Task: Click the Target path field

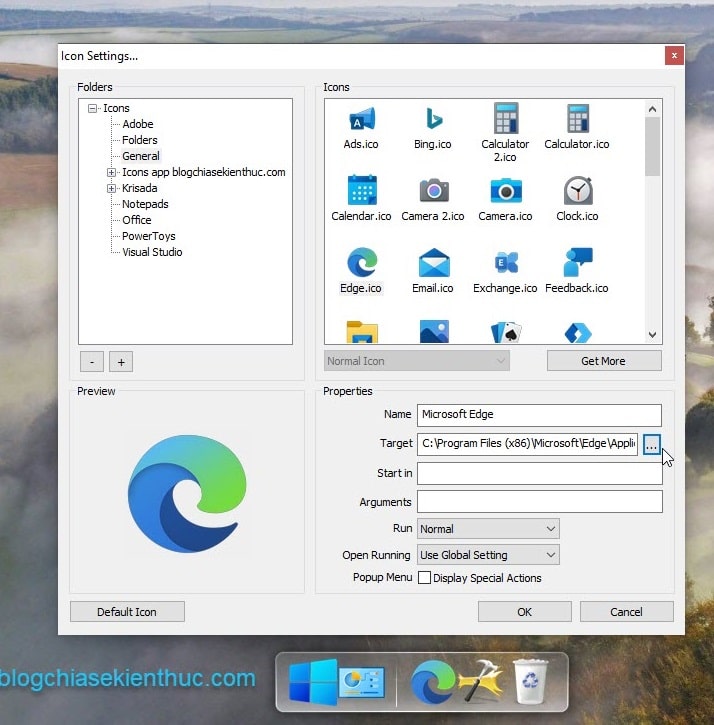Action: click(528, 444)
